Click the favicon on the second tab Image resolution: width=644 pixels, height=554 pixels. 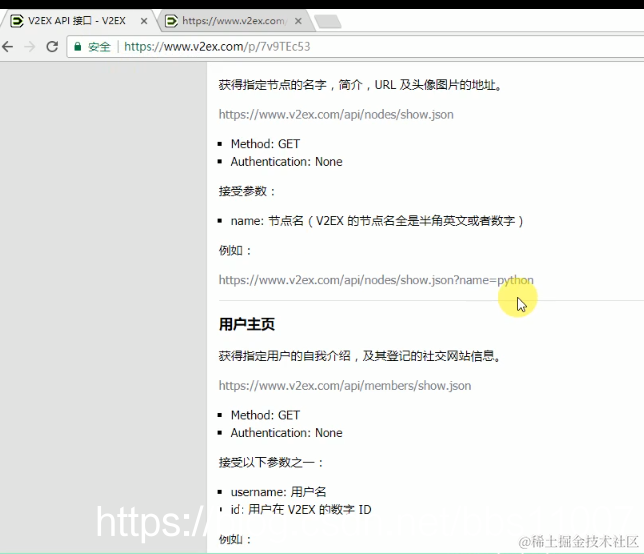171,21
